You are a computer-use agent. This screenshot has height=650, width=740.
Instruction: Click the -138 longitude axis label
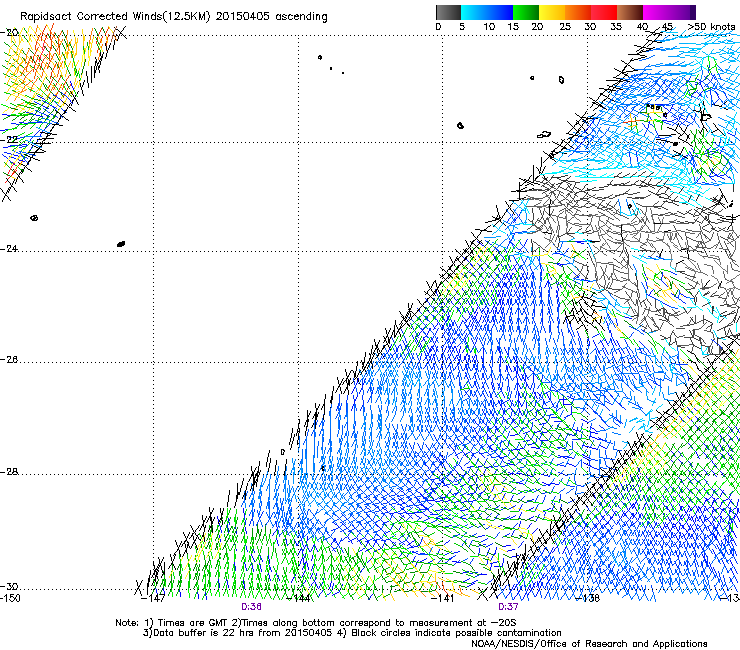[x=588, y=599]
